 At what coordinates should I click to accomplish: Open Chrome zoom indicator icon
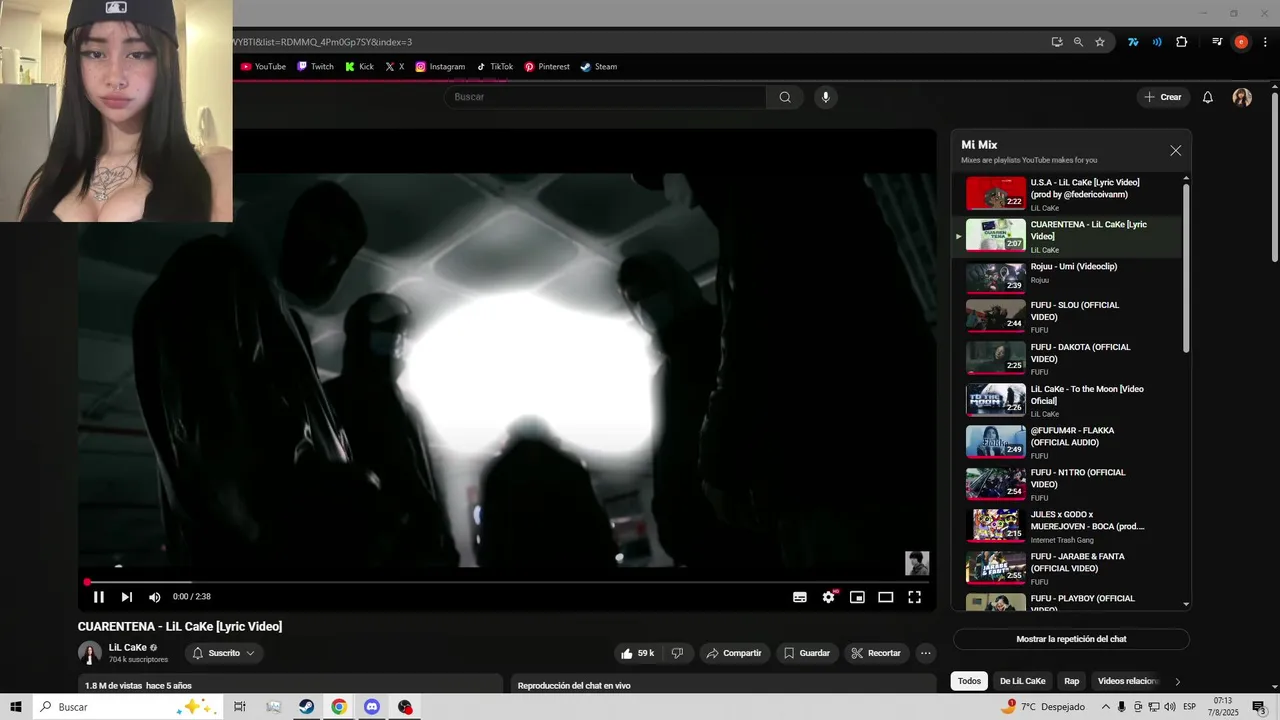pyautogui.click(x=1078, y=42)
